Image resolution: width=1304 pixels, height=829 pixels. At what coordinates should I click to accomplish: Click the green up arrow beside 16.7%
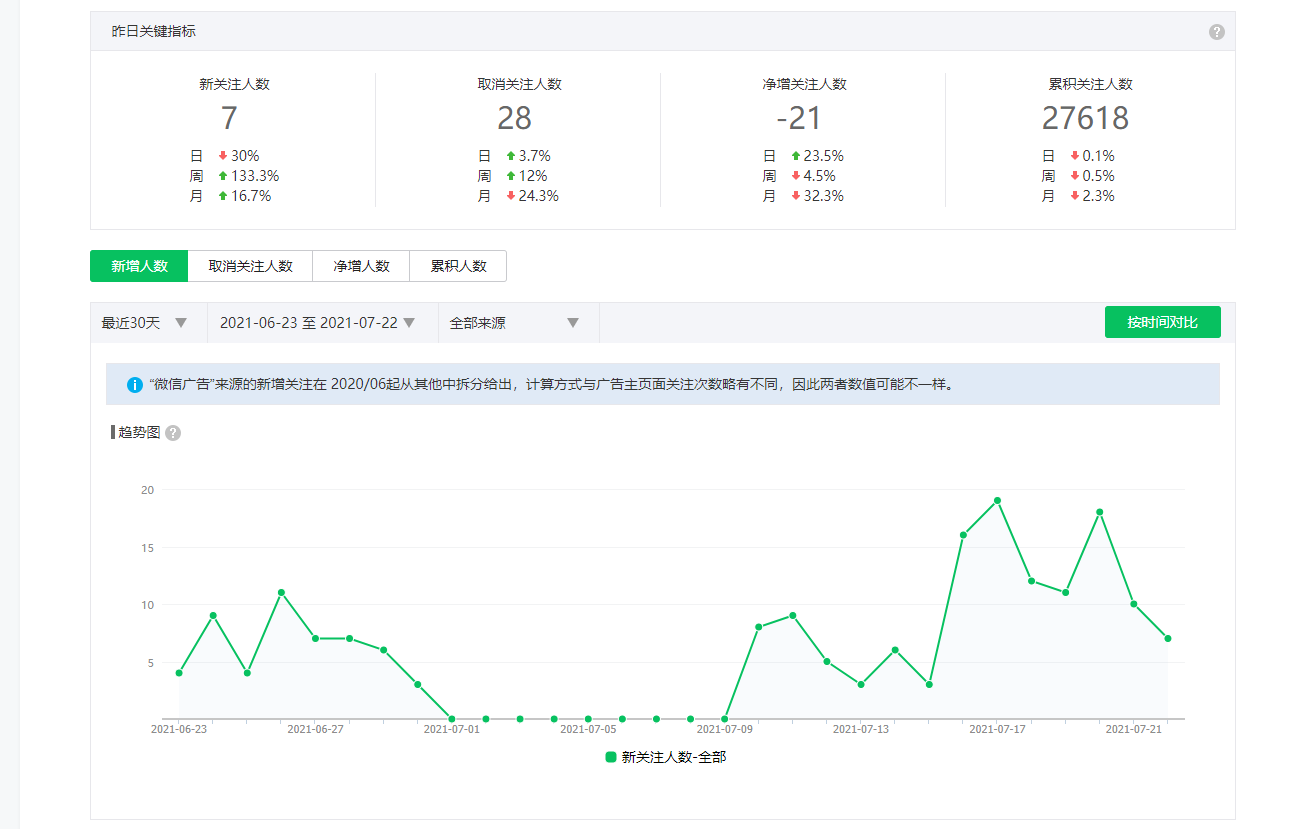(223, 196)
